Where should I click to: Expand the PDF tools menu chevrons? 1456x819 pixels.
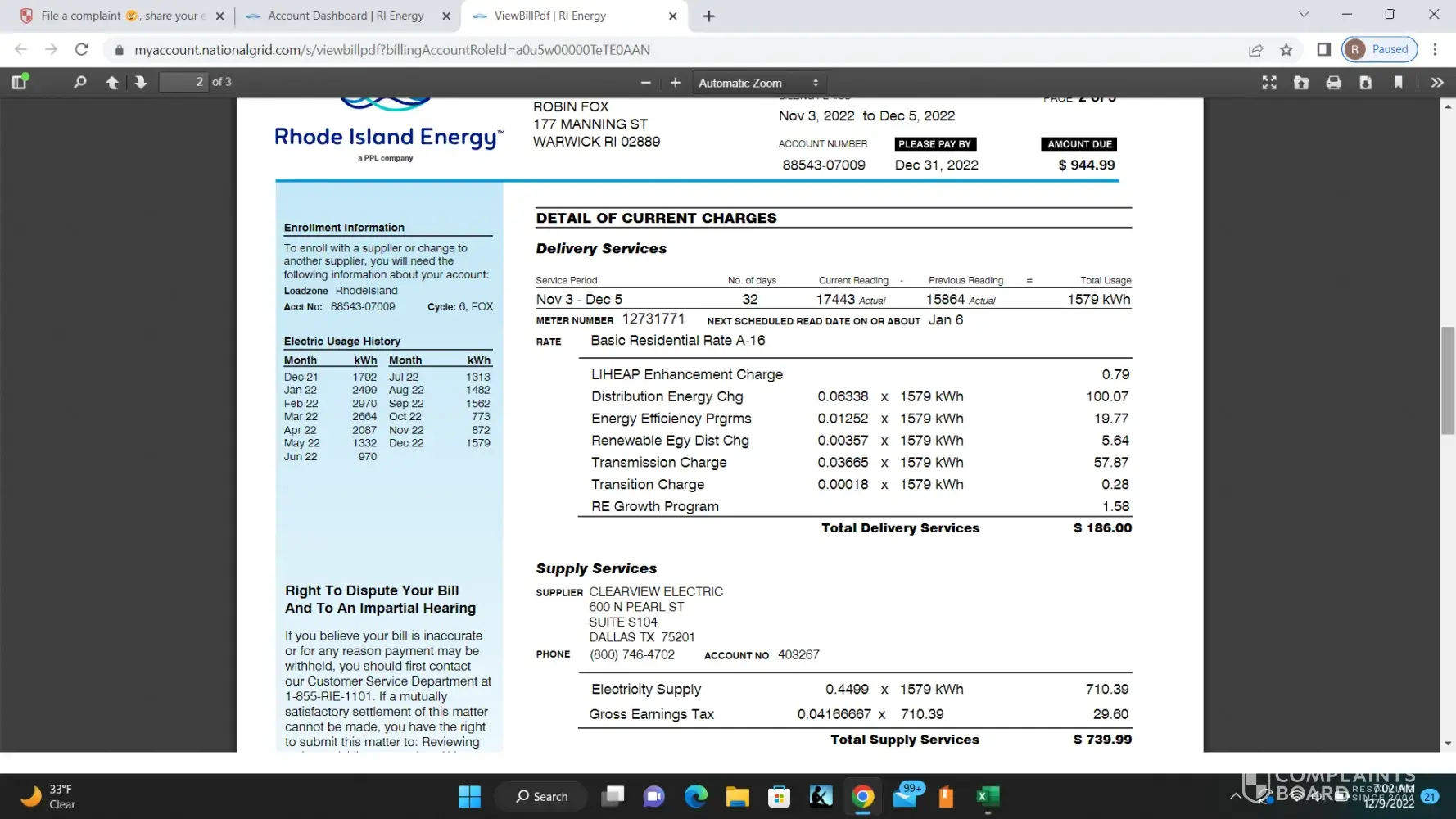1436,83
